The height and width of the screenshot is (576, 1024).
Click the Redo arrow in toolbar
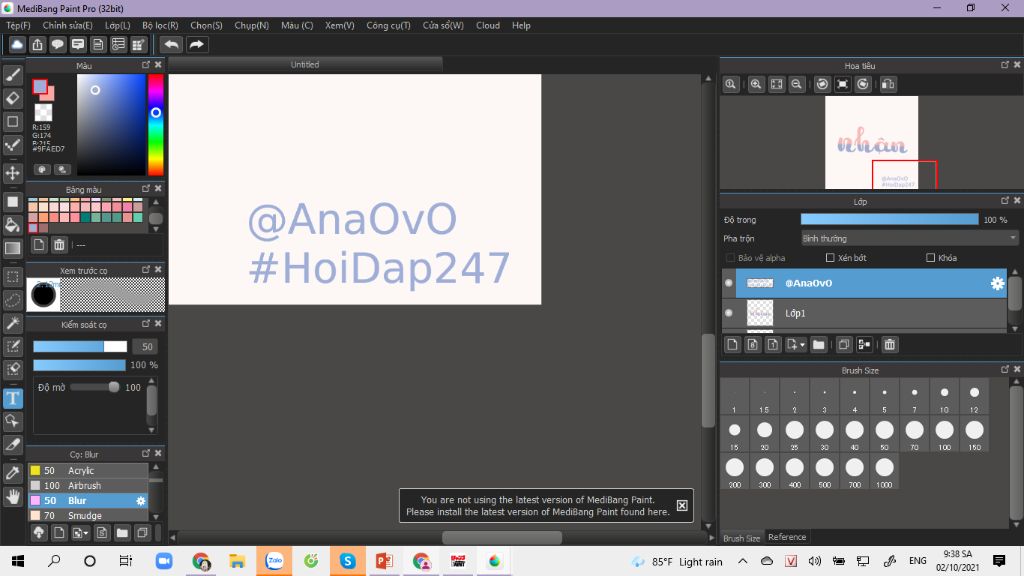196,44
